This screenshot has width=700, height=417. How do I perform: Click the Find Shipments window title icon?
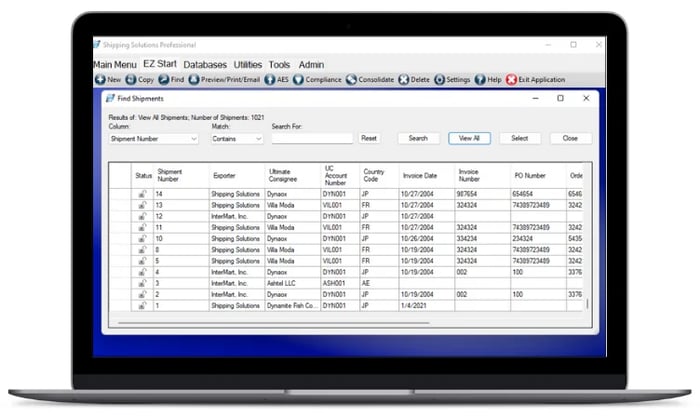coord(110,98)
